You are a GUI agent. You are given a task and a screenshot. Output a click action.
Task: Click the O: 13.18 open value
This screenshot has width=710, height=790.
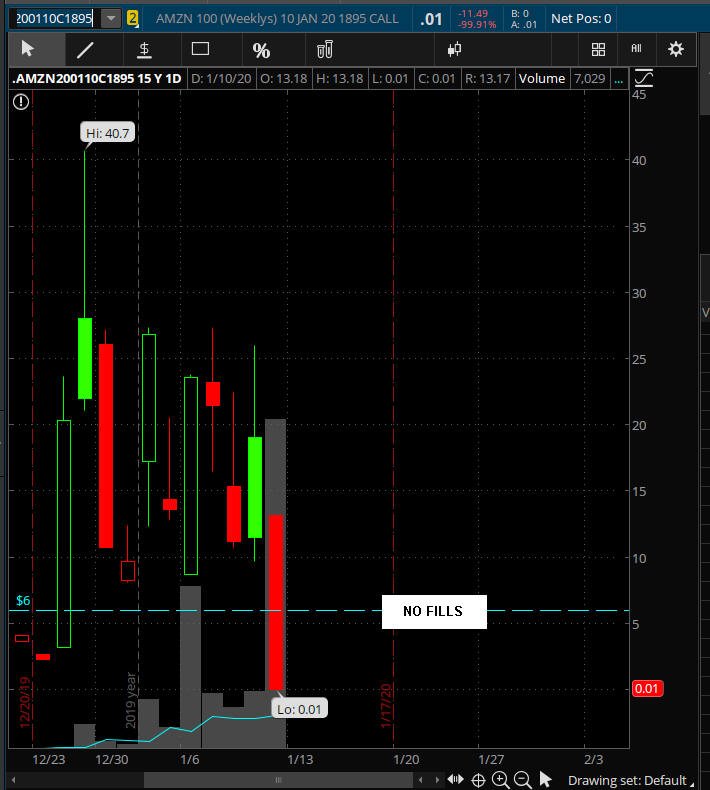(x=284, y=79)
